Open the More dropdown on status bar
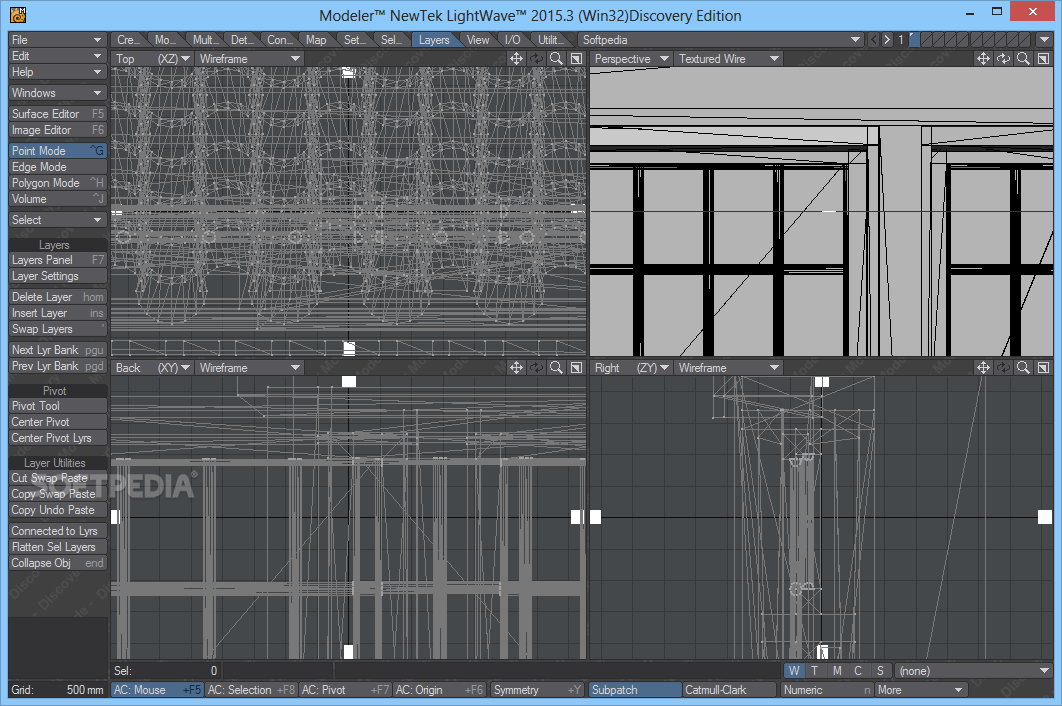Viewport: 1062px width, 706px height. coord(920,690)
